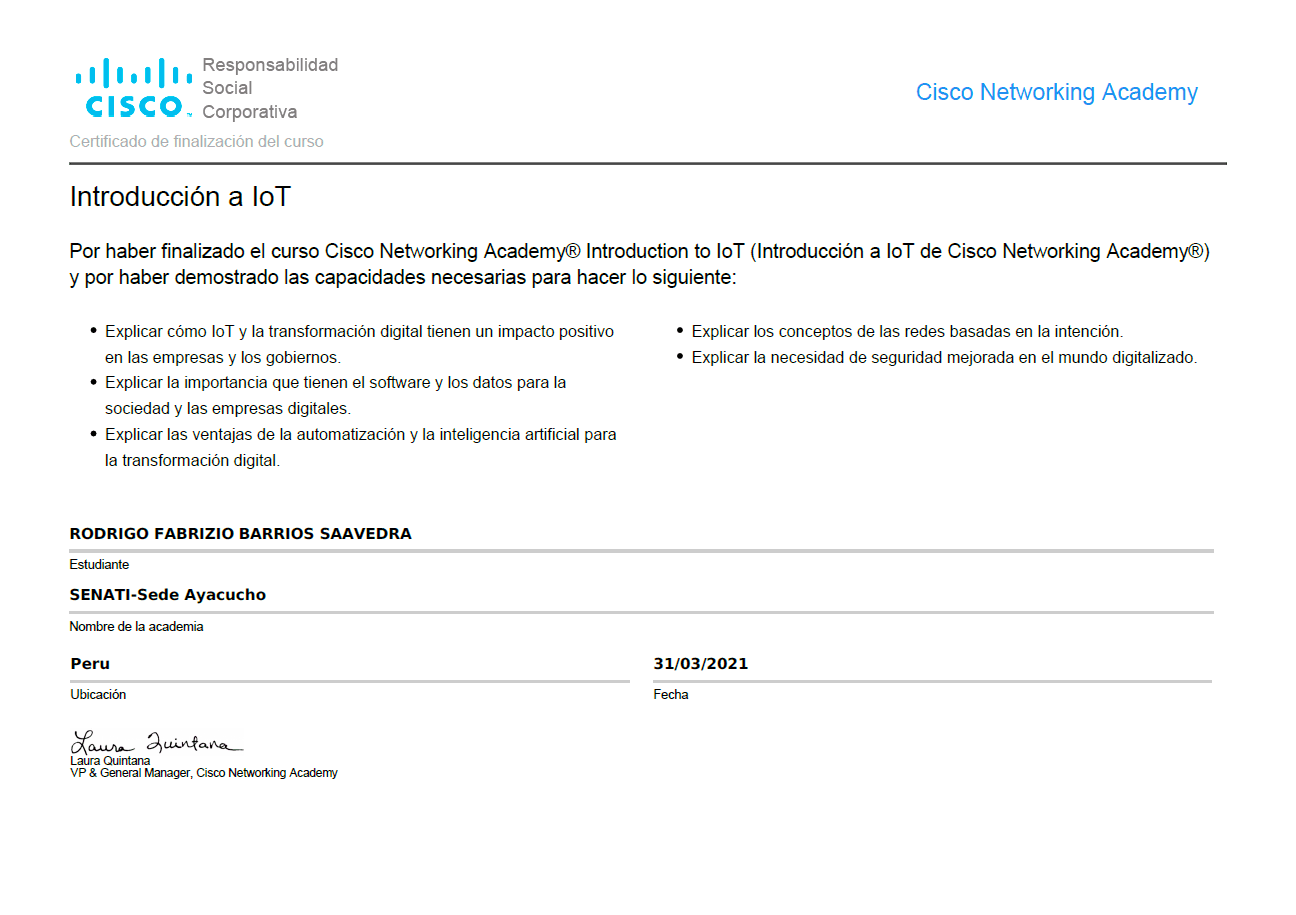The image size is (1296, 915).
Task: Click the Fecha label
Action: click(x=670, y=694)
